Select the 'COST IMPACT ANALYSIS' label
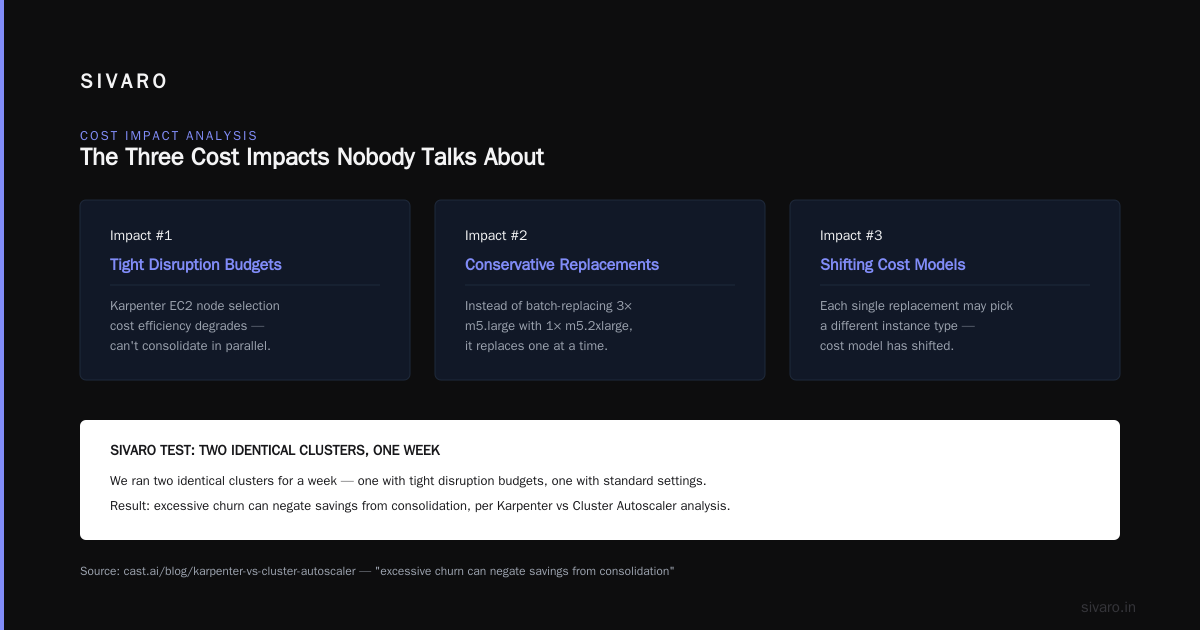Screen dimensions: 1200x630 click(x=169, y=135)
